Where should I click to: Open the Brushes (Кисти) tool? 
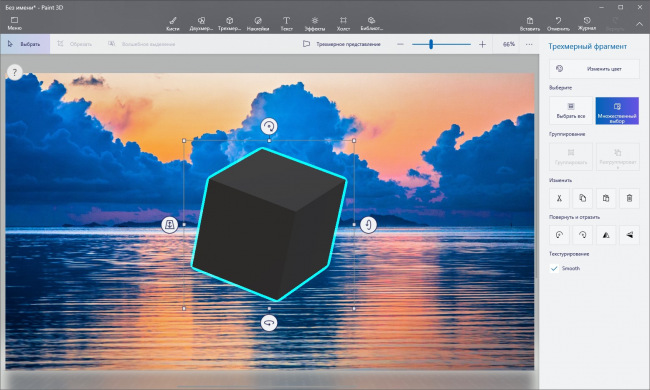[x=172, y=24]
